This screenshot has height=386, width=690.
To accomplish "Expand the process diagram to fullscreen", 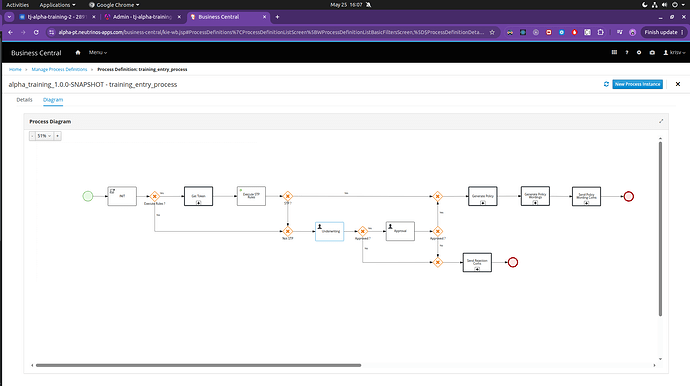I will [661, 121].
